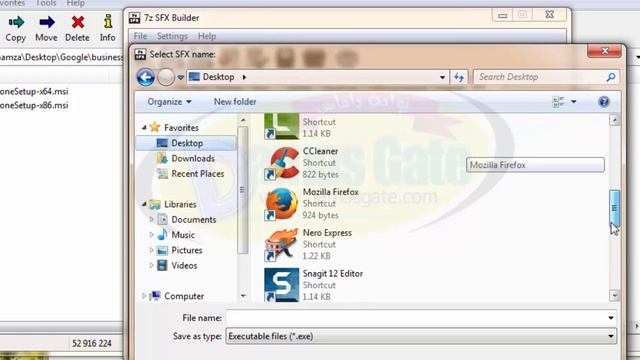Click the New folder button
The image size is (640, 360).
coord(235,102)
